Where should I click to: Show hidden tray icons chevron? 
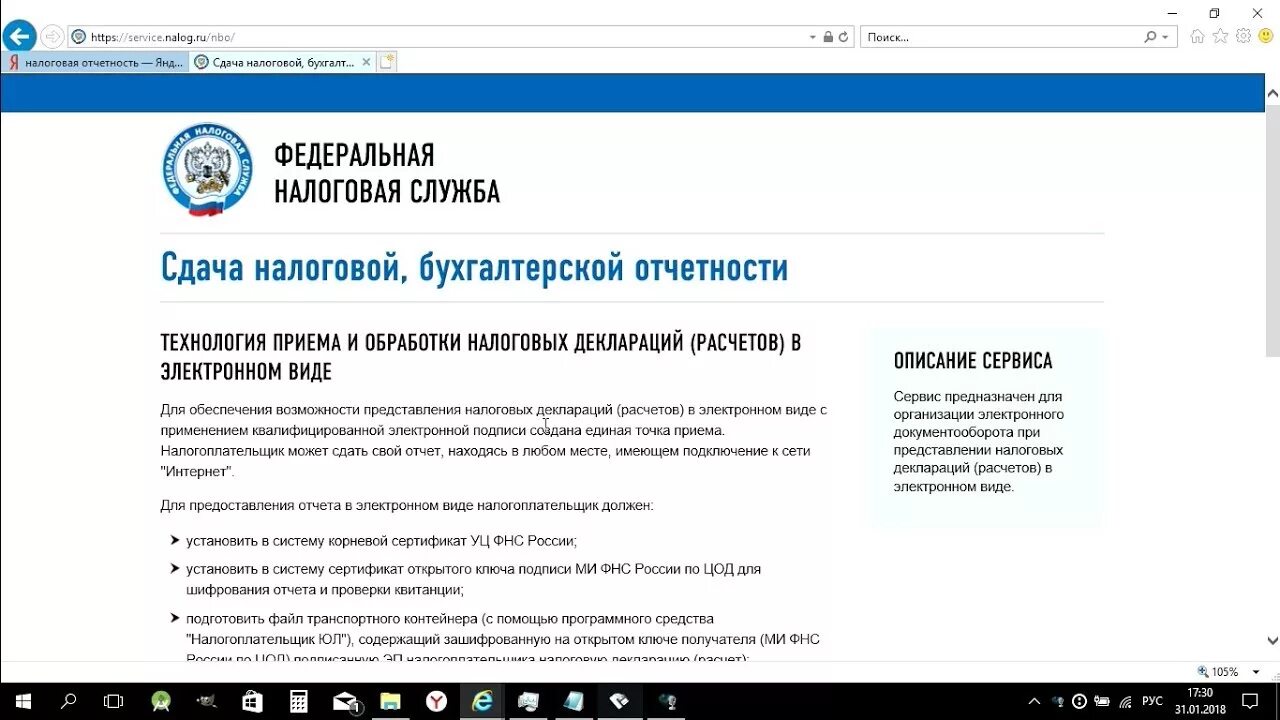pos(1034,701)
